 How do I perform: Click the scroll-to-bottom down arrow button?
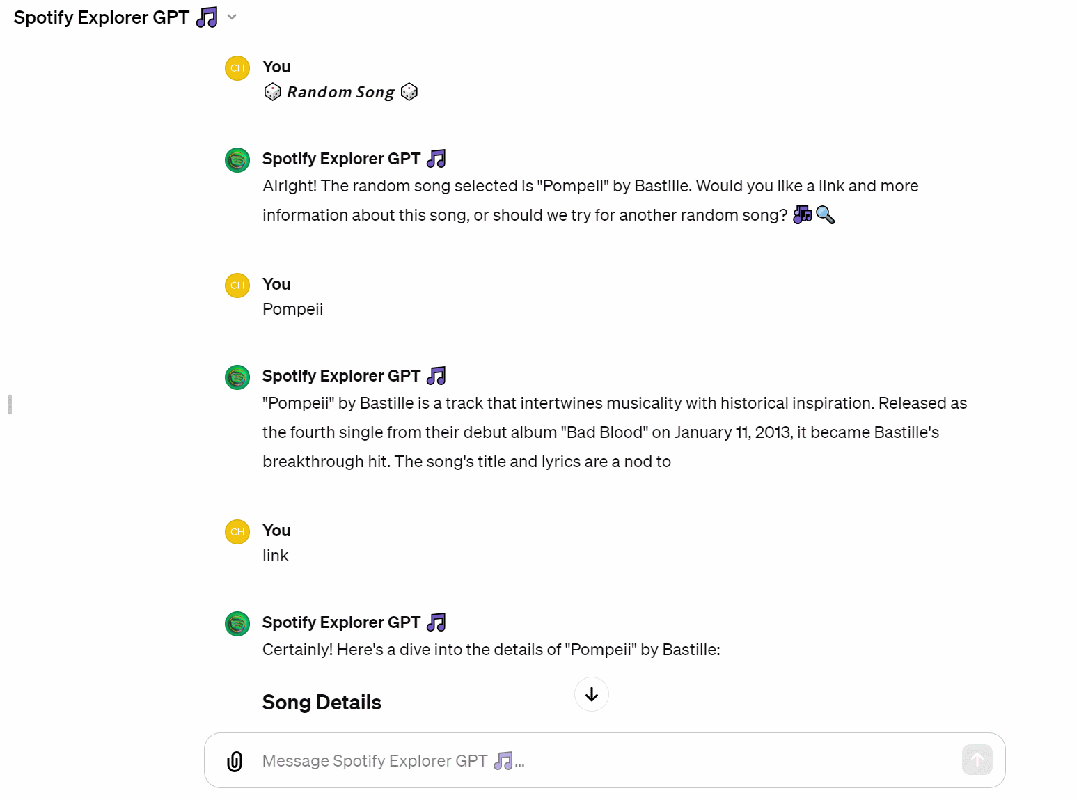click(591, 694)
